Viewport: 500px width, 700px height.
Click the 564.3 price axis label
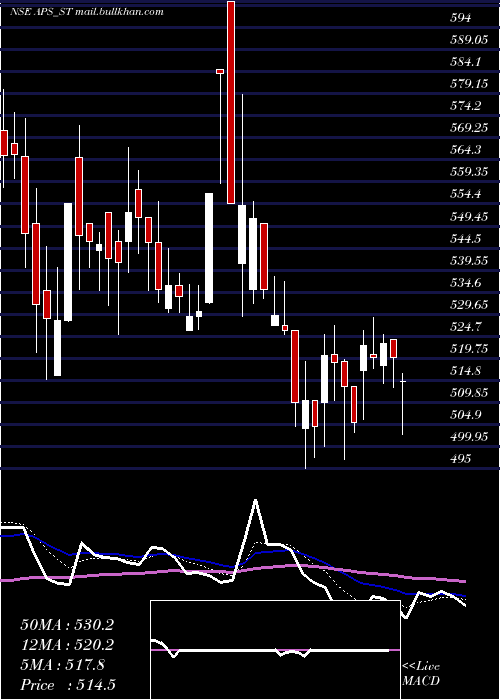[x=465, y=150]
